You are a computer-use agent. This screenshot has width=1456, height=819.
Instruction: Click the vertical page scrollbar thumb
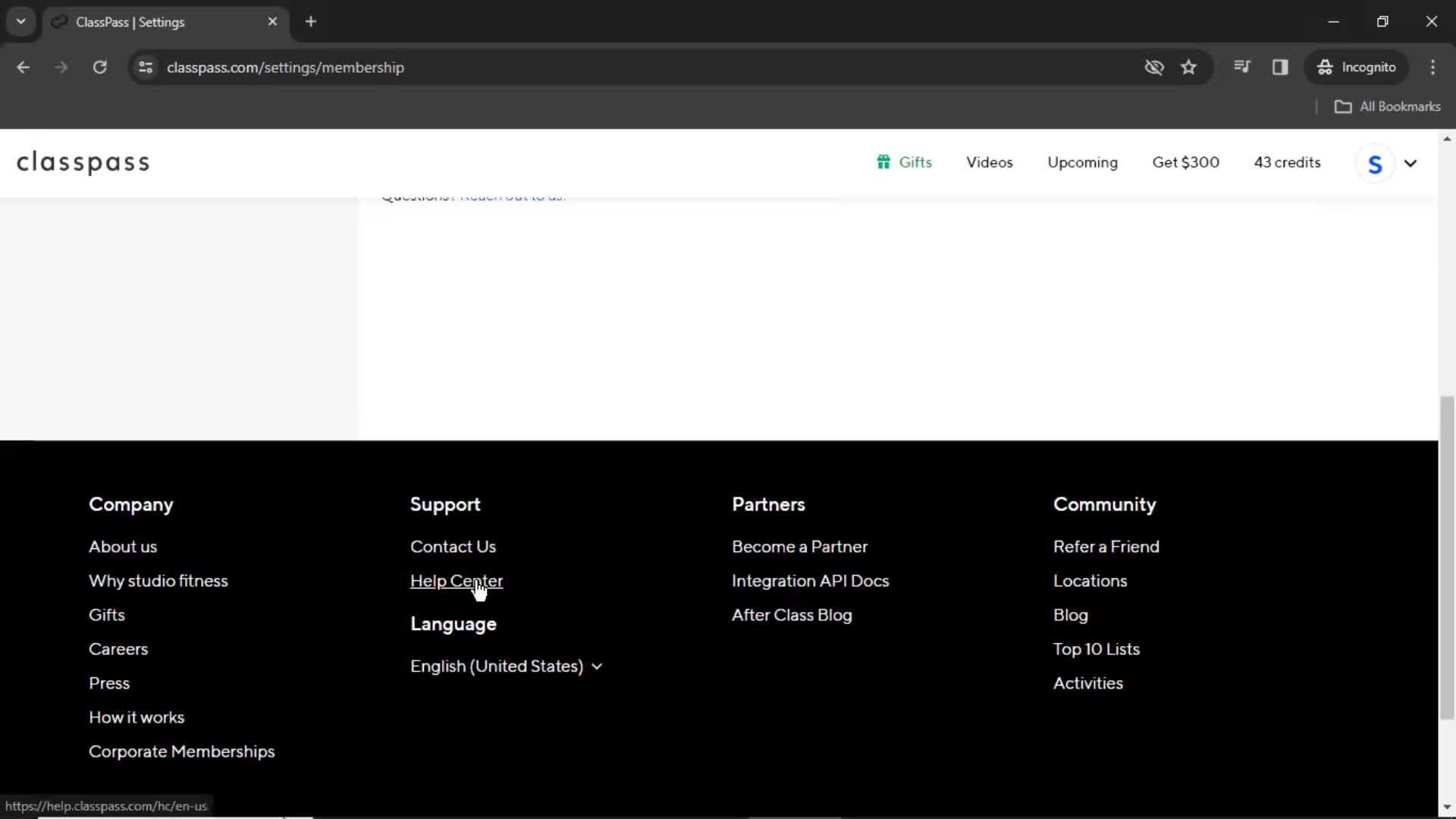(x=1447, y=557)
